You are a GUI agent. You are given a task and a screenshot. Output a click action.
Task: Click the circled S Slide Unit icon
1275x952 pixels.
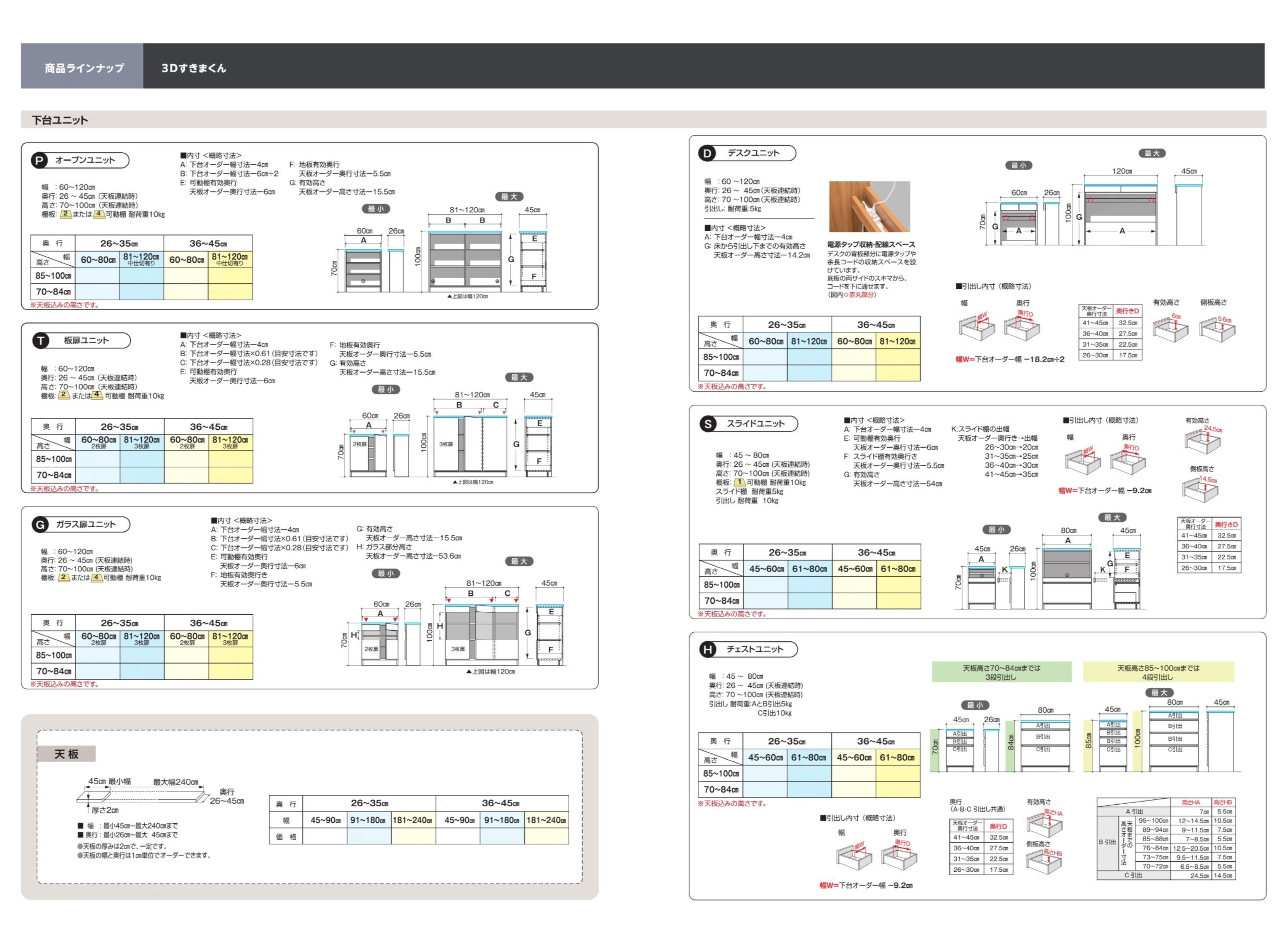(x=708, y=424)
